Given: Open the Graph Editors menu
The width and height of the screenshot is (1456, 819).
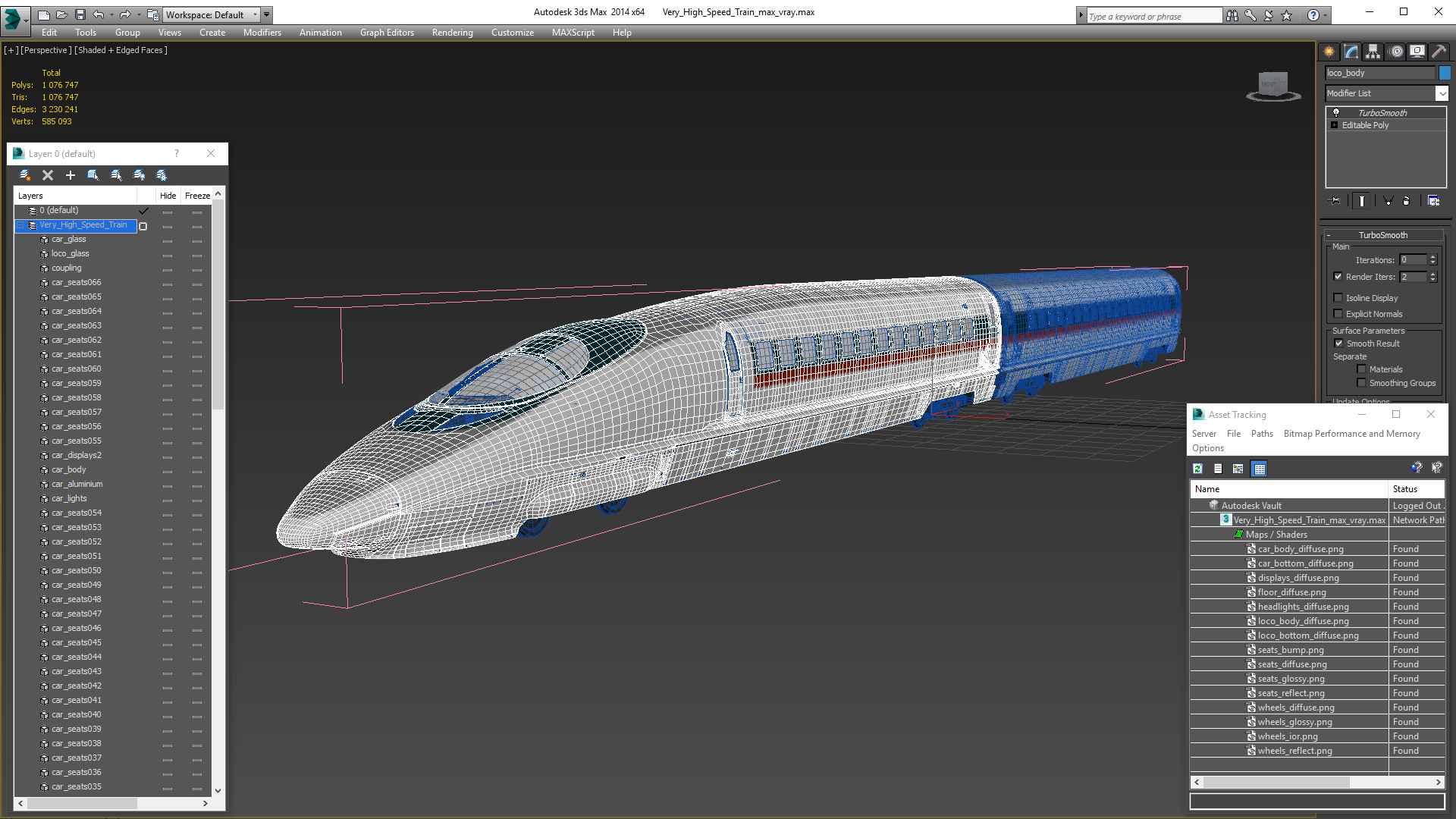Looking at the screenshot, I should click(x=387, y=33).
